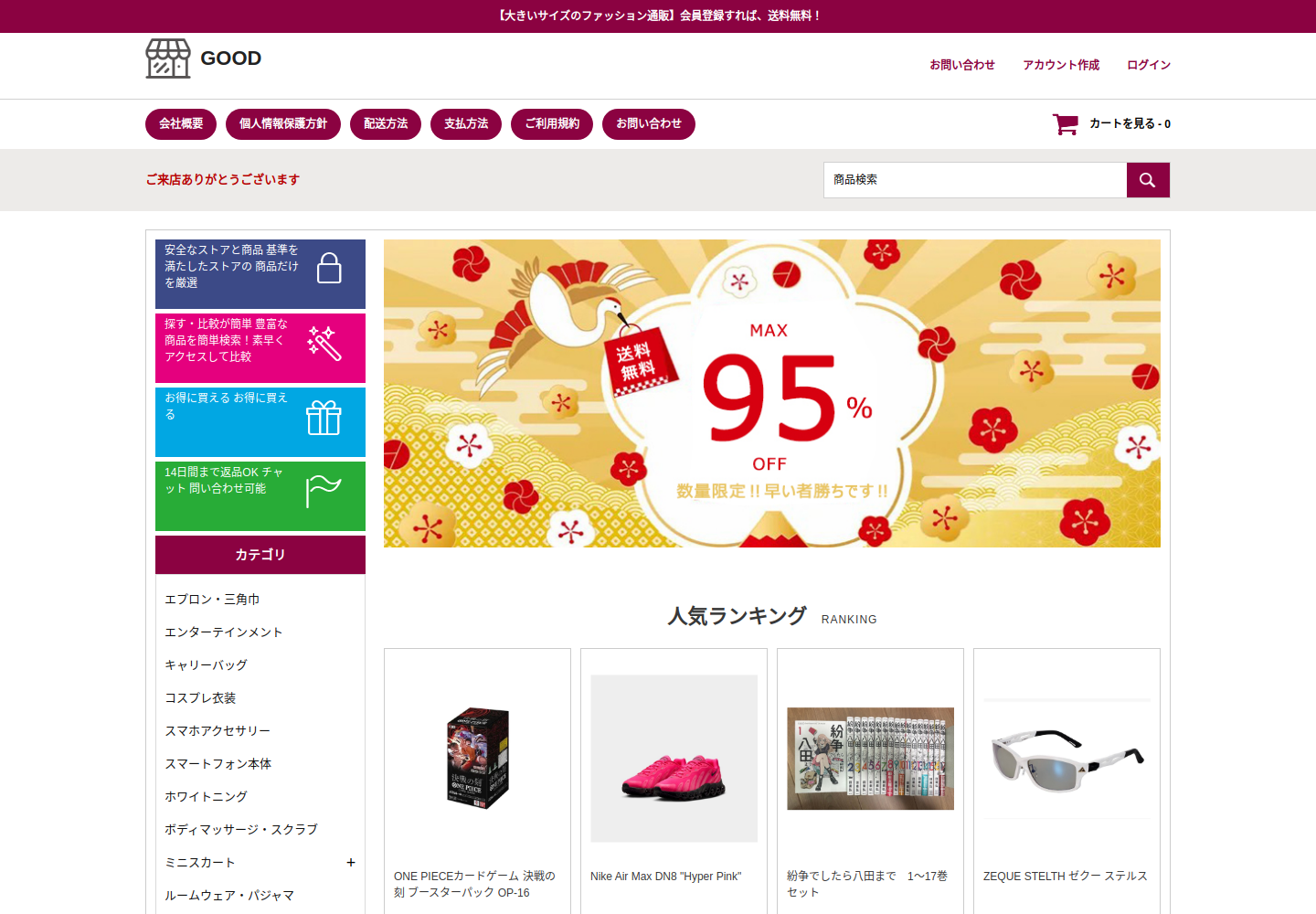Select ルームウェア・パジャマ category
This screenshot has height=914, width=1316.
pyautogui.click(x=229, y=896)
